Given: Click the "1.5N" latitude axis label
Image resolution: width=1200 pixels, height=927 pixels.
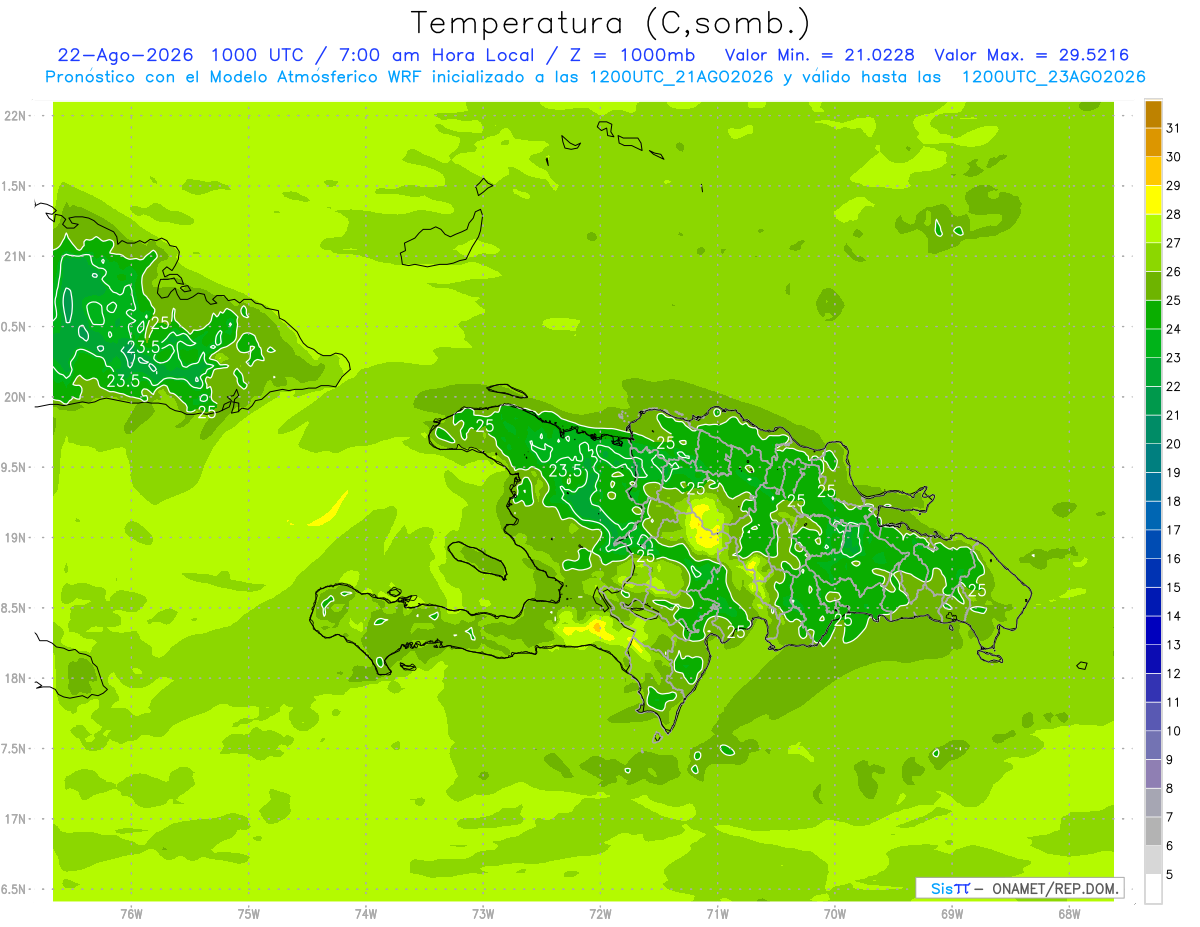Looking at the screenshot, I should pos(14,186).
